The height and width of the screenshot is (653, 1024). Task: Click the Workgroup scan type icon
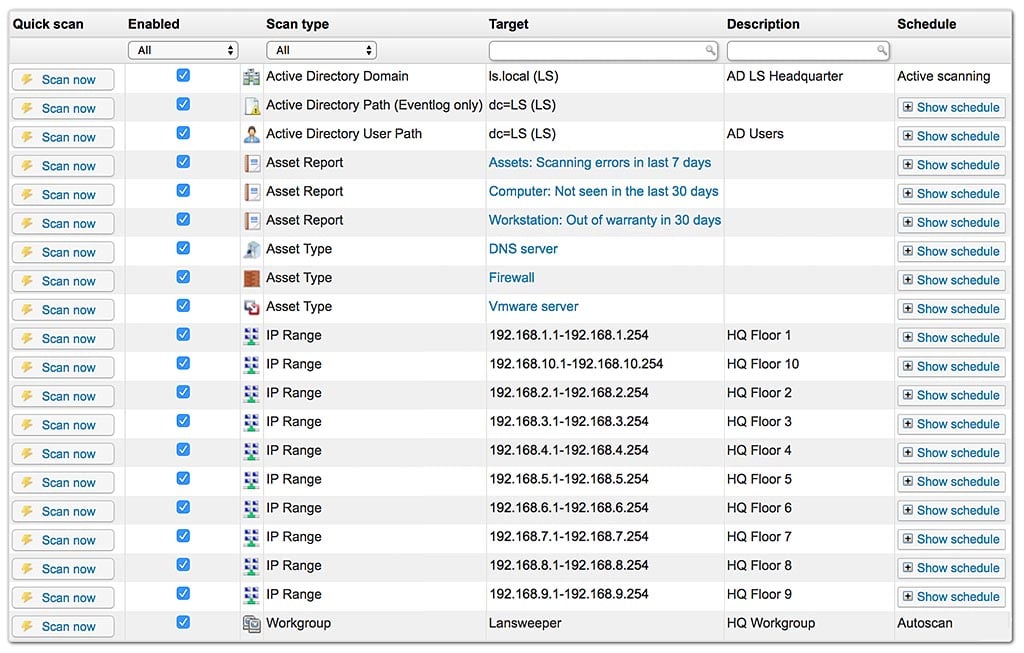pyautogui.click(x=251, y=624)
